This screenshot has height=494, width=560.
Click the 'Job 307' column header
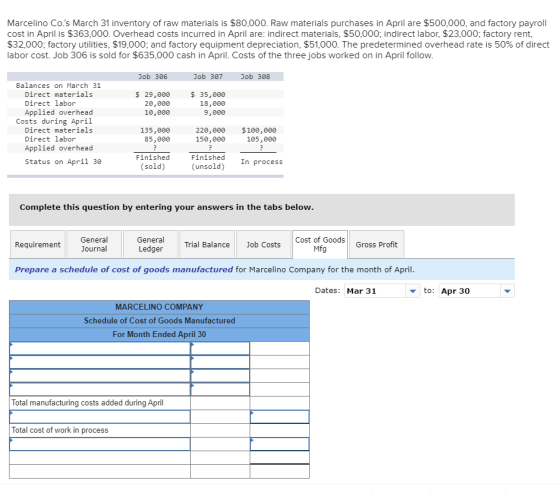coord(208,76)
